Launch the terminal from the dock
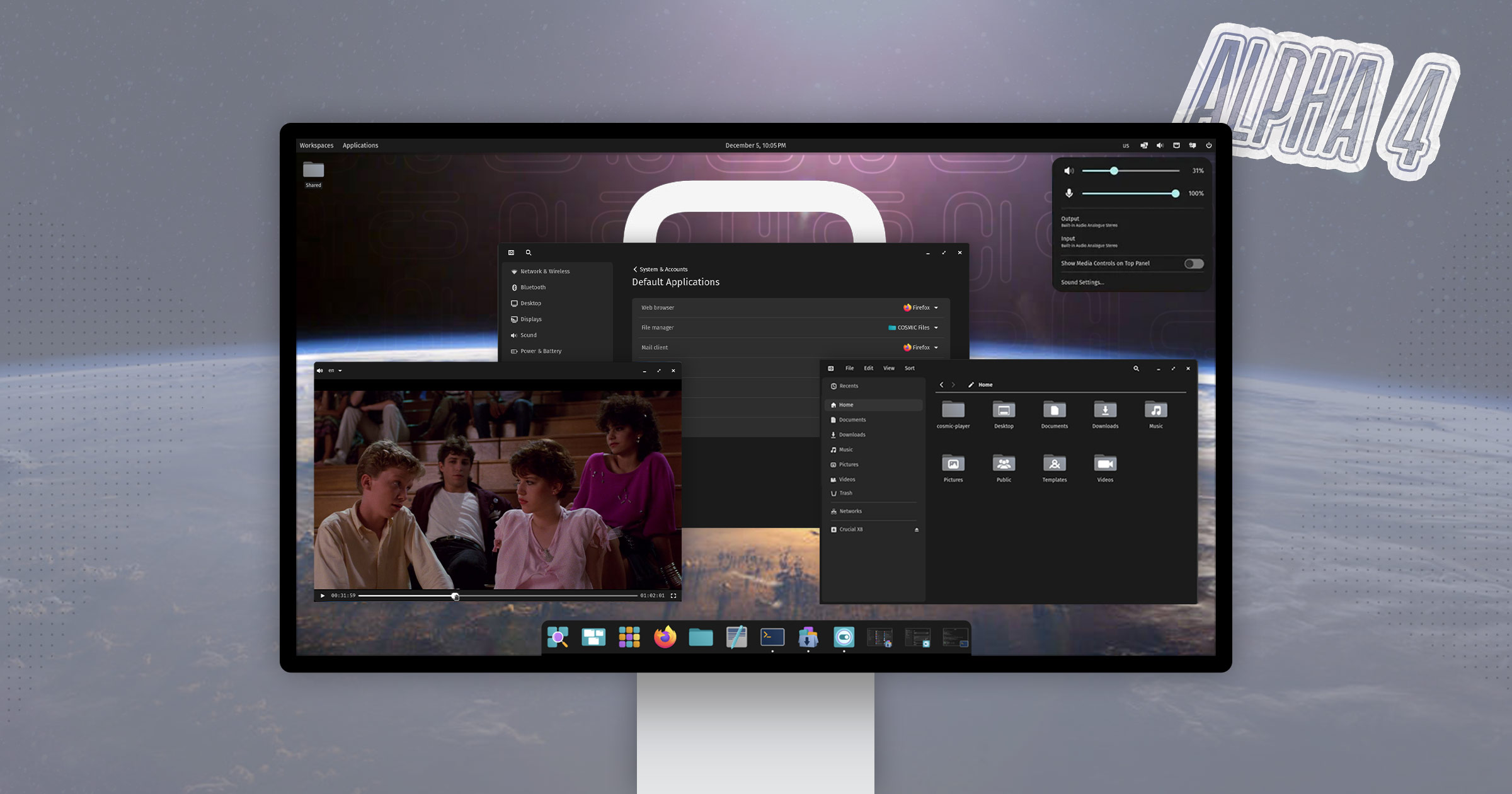1512x794 pixels. pos(772,637)
